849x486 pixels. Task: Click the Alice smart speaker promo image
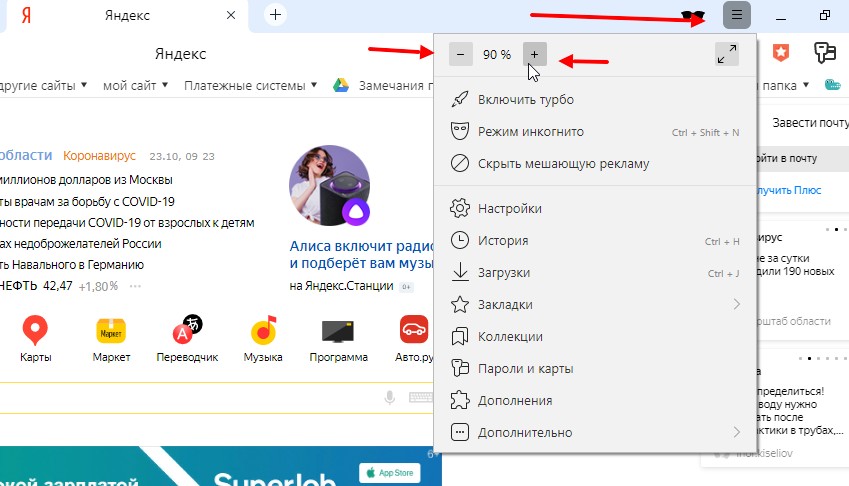330,186
